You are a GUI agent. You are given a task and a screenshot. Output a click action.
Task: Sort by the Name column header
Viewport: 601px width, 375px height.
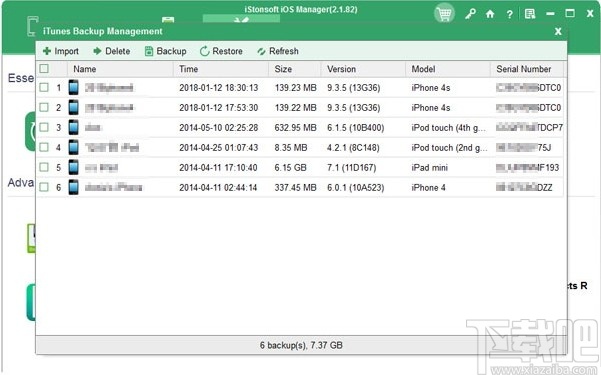(120, 69)
